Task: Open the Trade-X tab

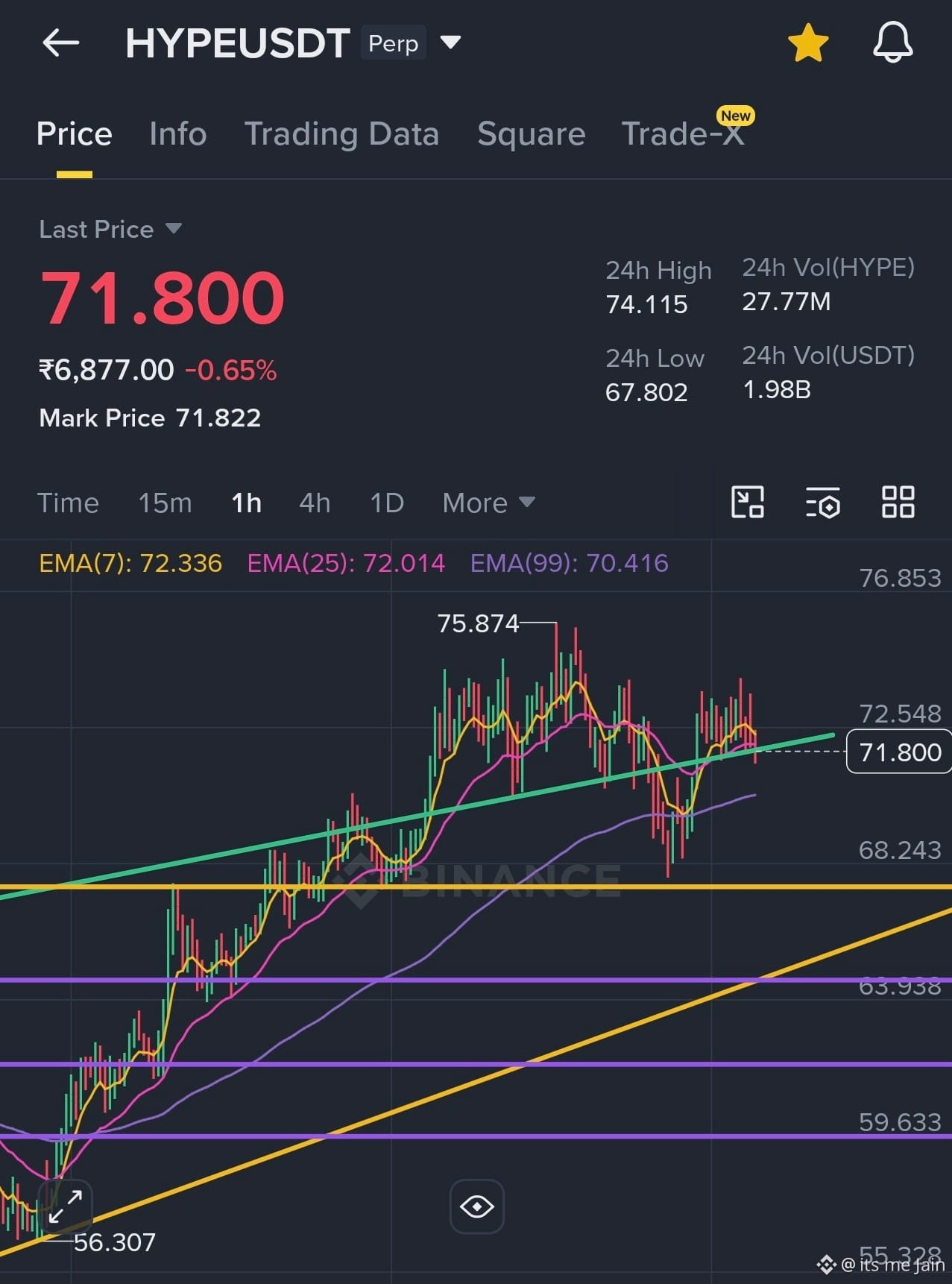Action: click(x=683, y=134)
